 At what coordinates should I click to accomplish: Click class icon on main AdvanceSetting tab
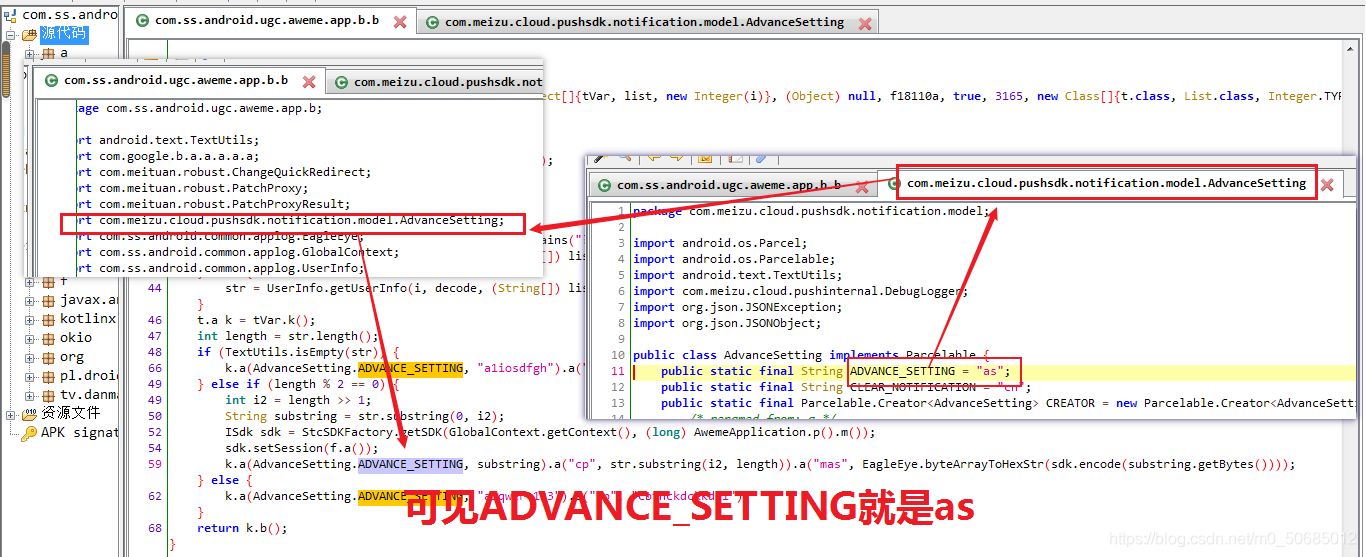click(433, 22)
